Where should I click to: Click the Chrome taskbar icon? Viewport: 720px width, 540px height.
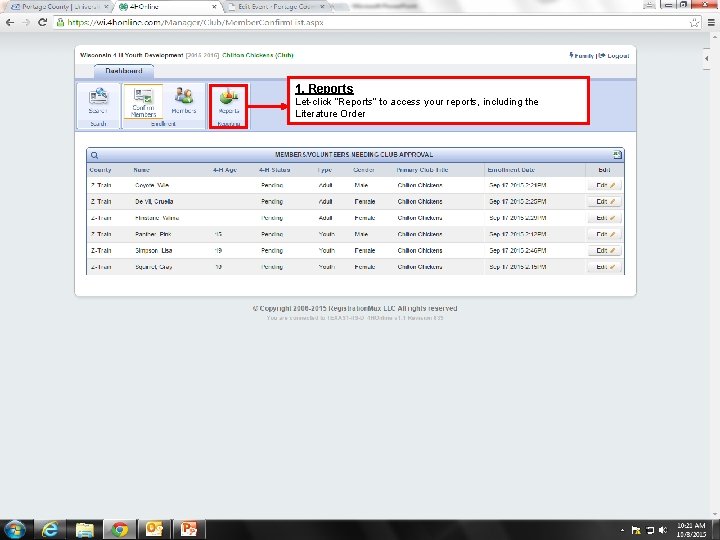click(x=119, y=530)
